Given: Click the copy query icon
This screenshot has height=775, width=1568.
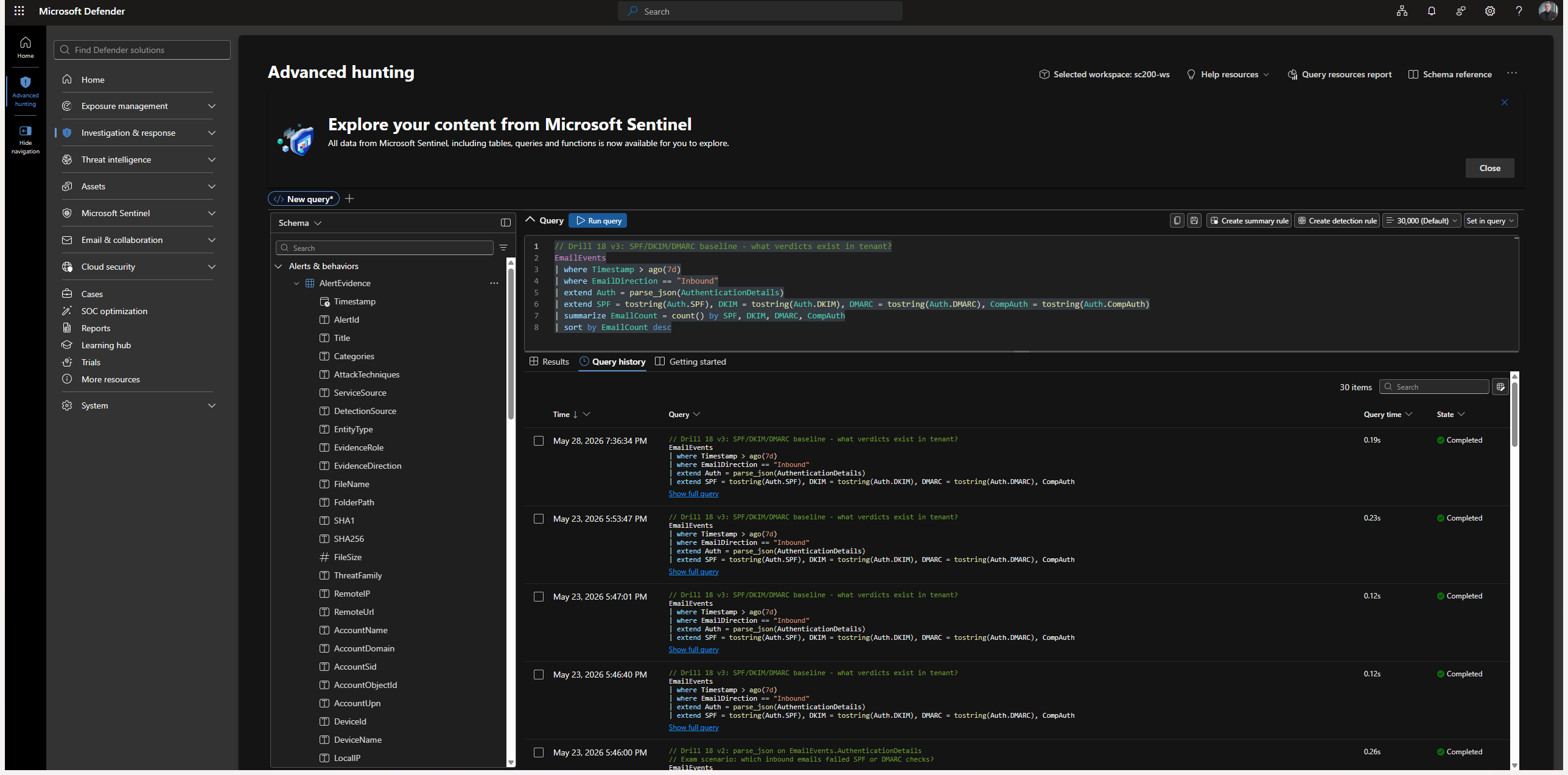Looking at the screenshot, I should 1177,220.
